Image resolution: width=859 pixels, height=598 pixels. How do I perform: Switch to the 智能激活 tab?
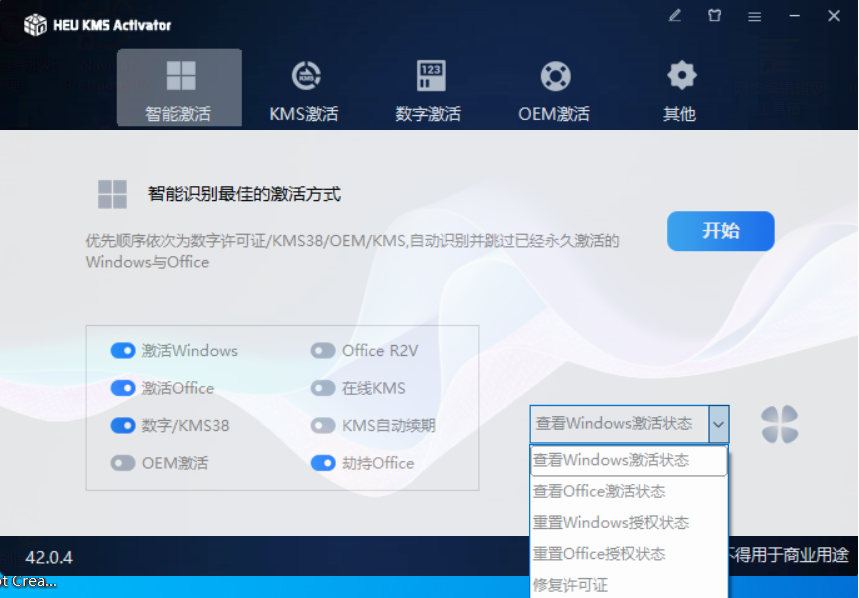point(179,88)
